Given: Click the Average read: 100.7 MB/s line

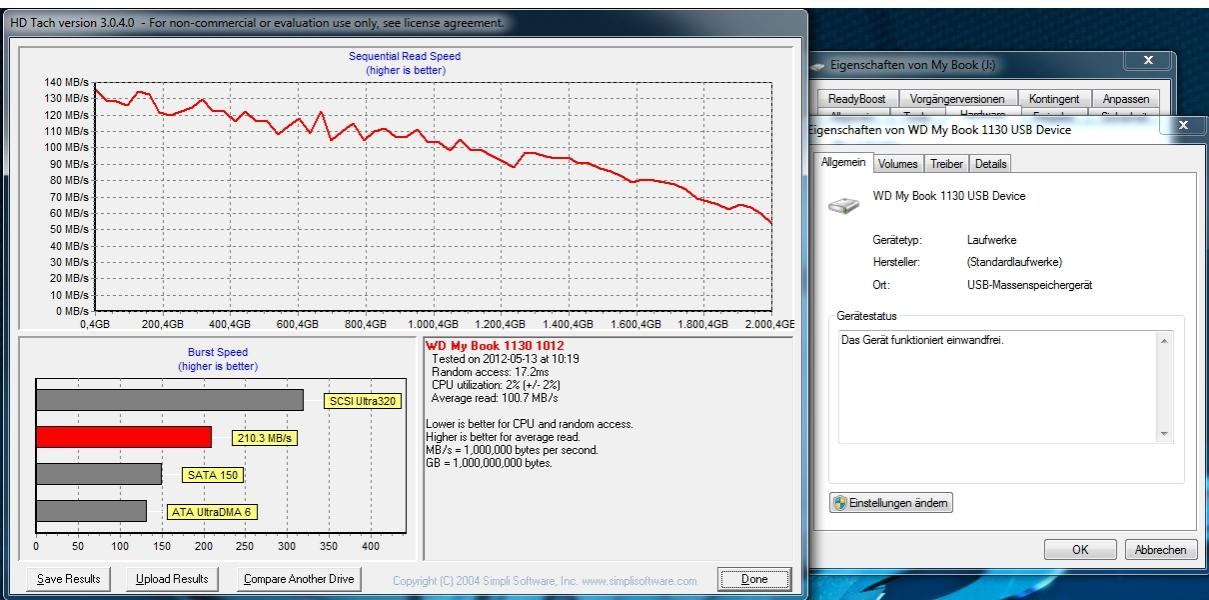Looking at the screenshot, I should point(497,398).
